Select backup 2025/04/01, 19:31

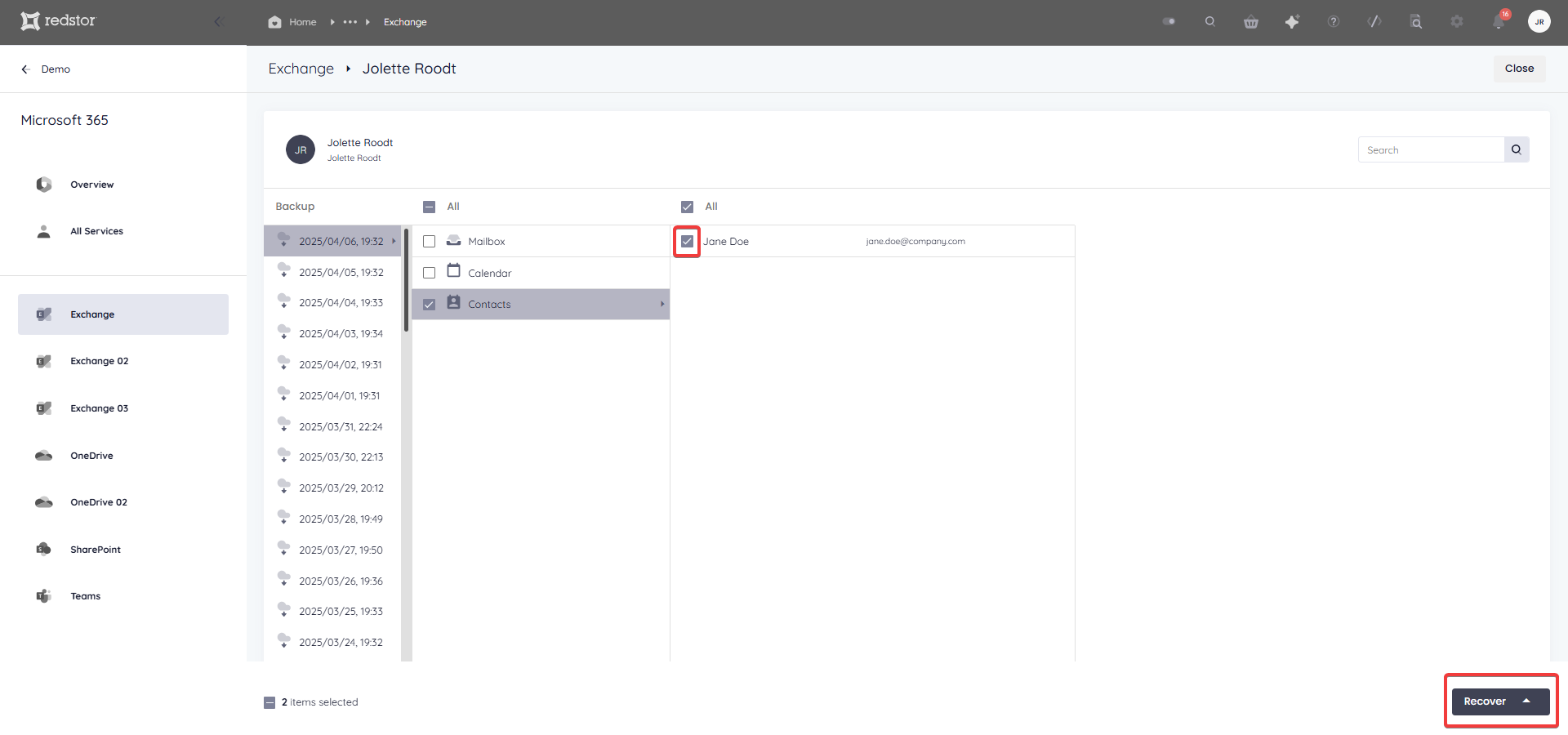(333, 396)
